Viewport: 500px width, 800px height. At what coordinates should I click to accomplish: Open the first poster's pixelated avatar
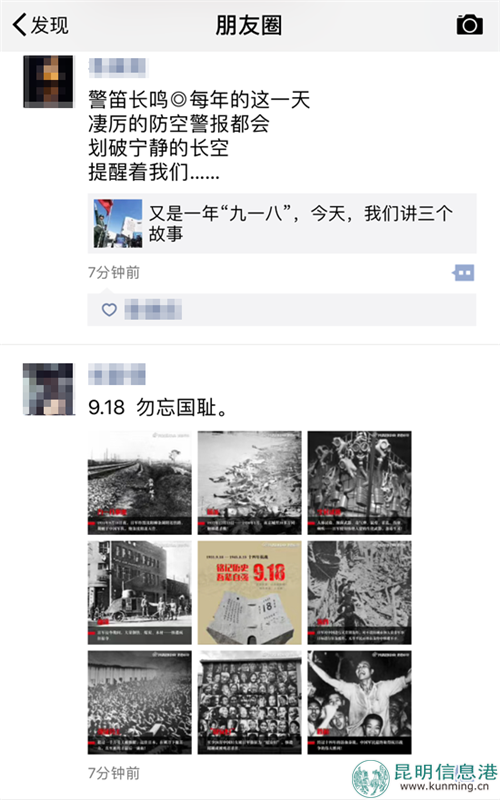click(x=48, y=82)
